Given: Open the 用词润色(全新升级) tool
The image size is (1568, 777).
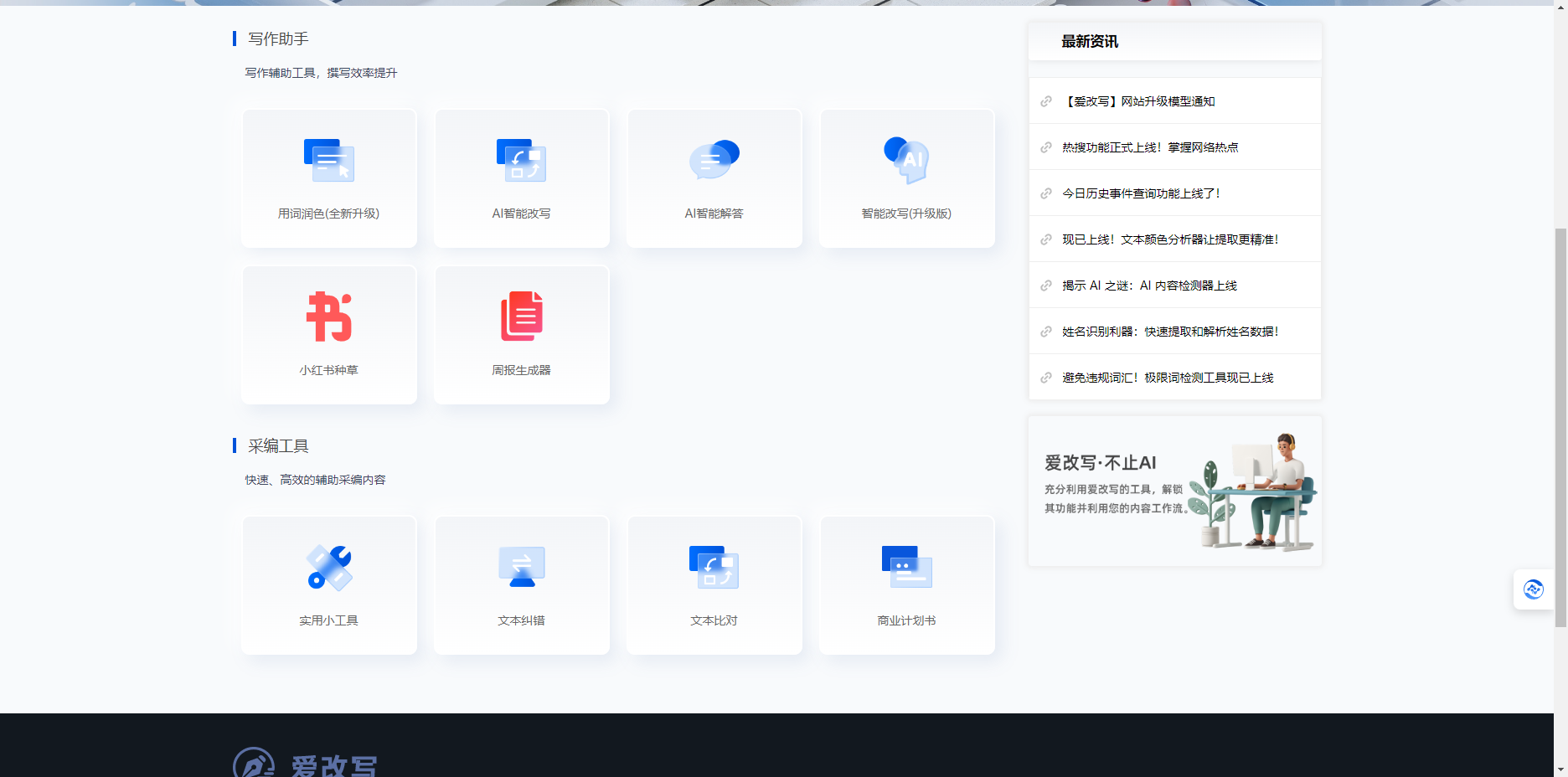Looking at the screenshot, I should click(x=328, y=178).
